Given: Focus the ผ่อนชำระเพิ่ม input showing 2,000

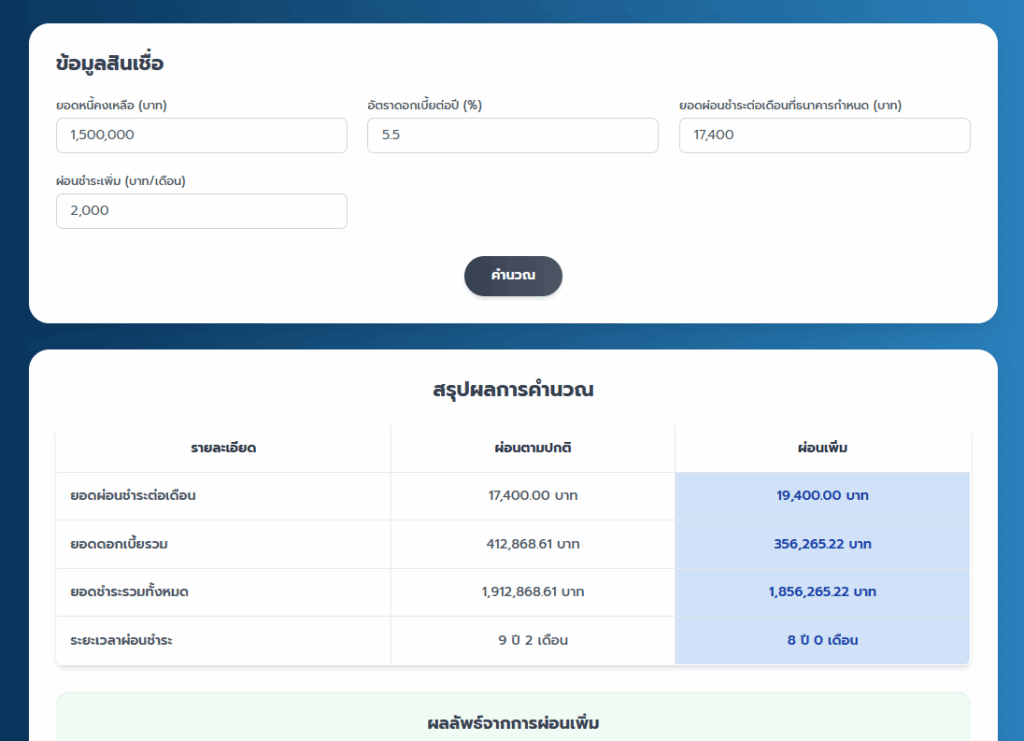Looking at the screenshot, I should 201,211.
